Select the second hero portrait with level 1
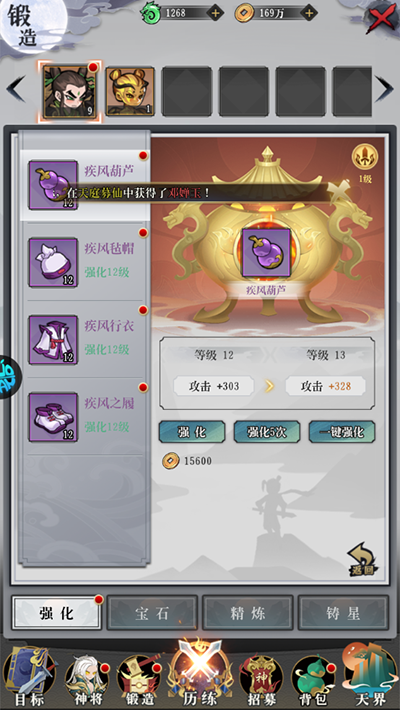The image size is (400, 710). click(x=130, y=91)
